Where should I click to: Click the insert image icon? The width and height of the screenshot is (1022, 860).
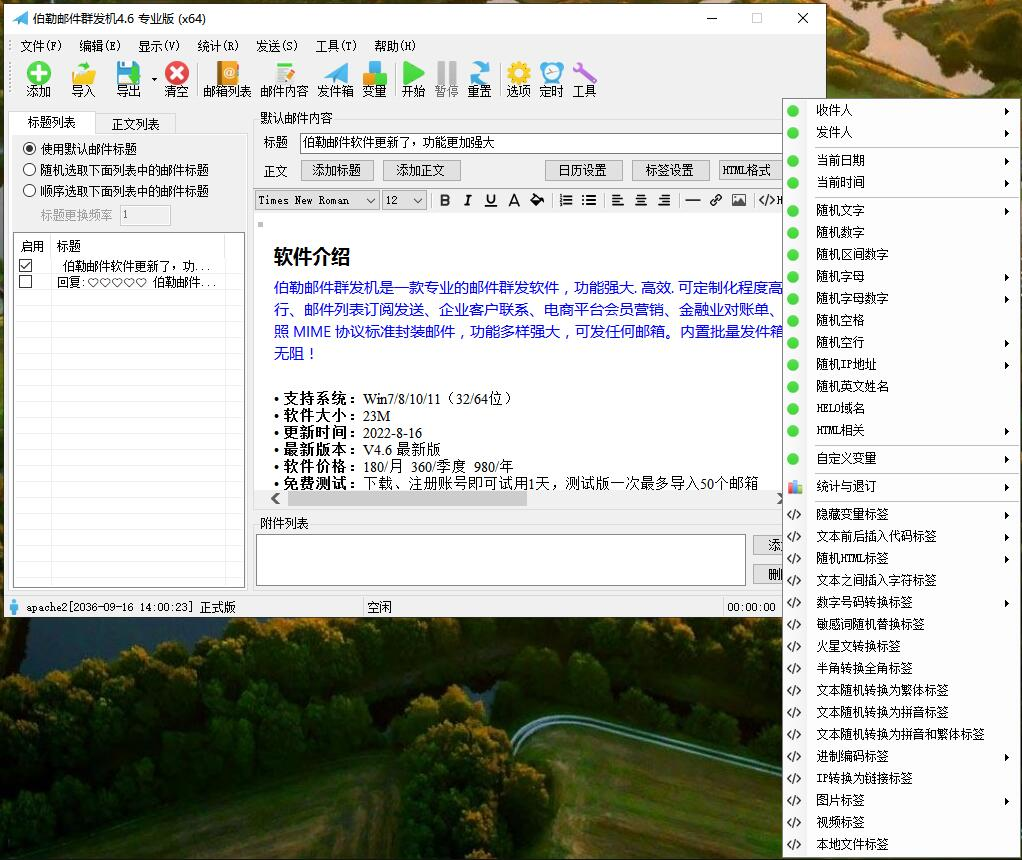[x=738, y=200]
